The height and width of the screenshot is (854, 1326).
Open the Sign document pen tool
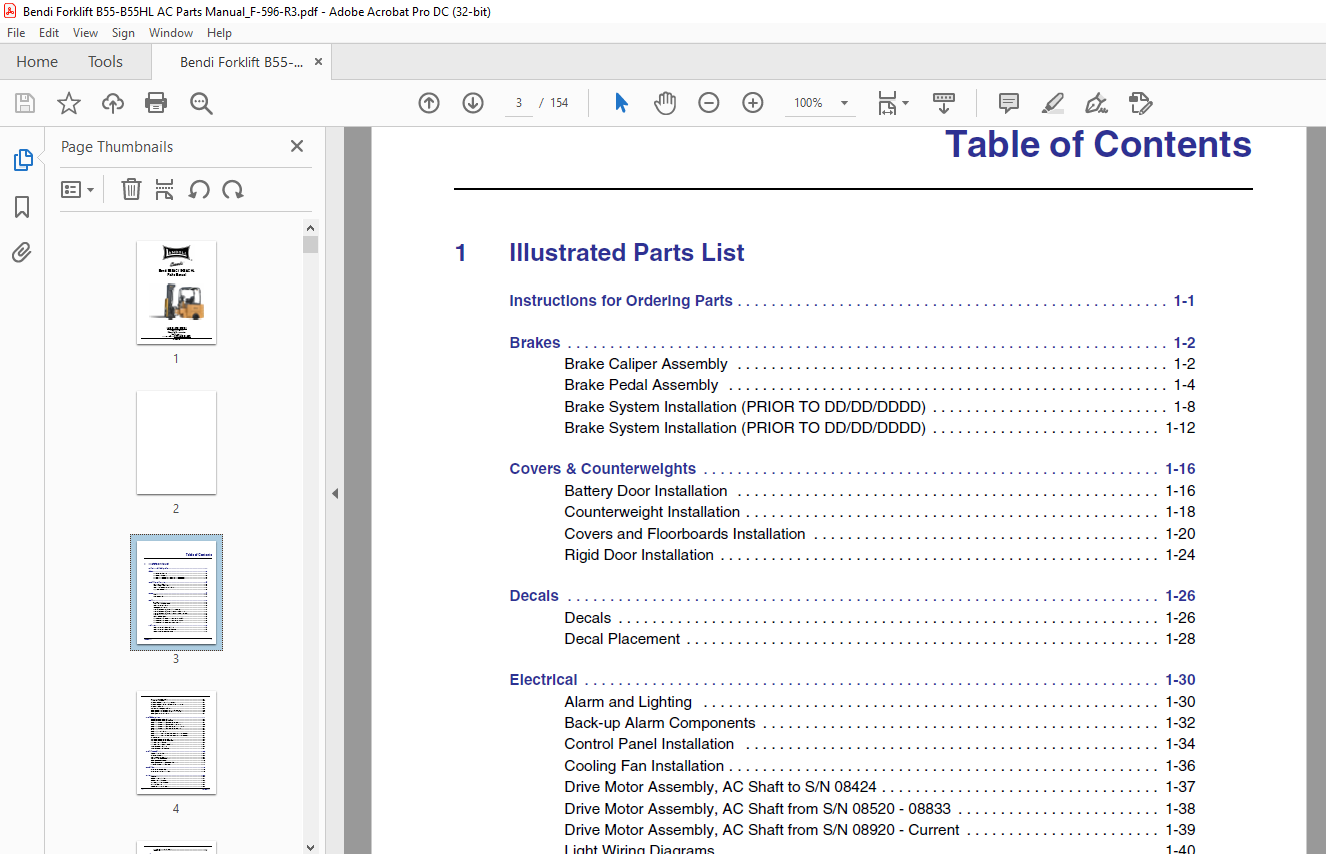pyautogui.click(x=1096, y=103)
